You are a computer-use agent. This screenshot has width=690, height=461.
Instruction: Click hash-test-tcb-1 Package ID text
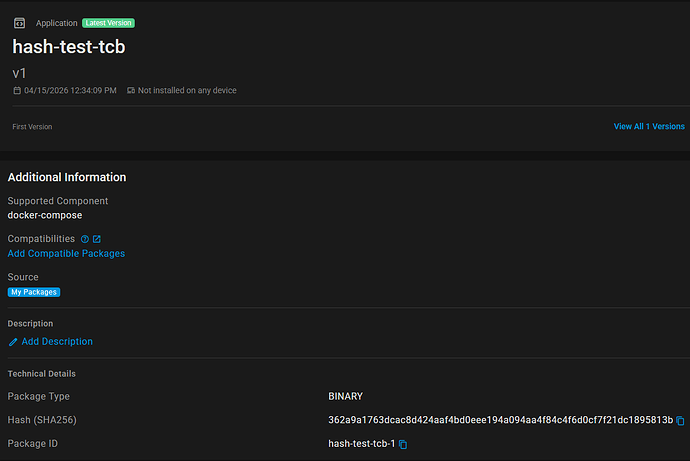pos(362,444)
